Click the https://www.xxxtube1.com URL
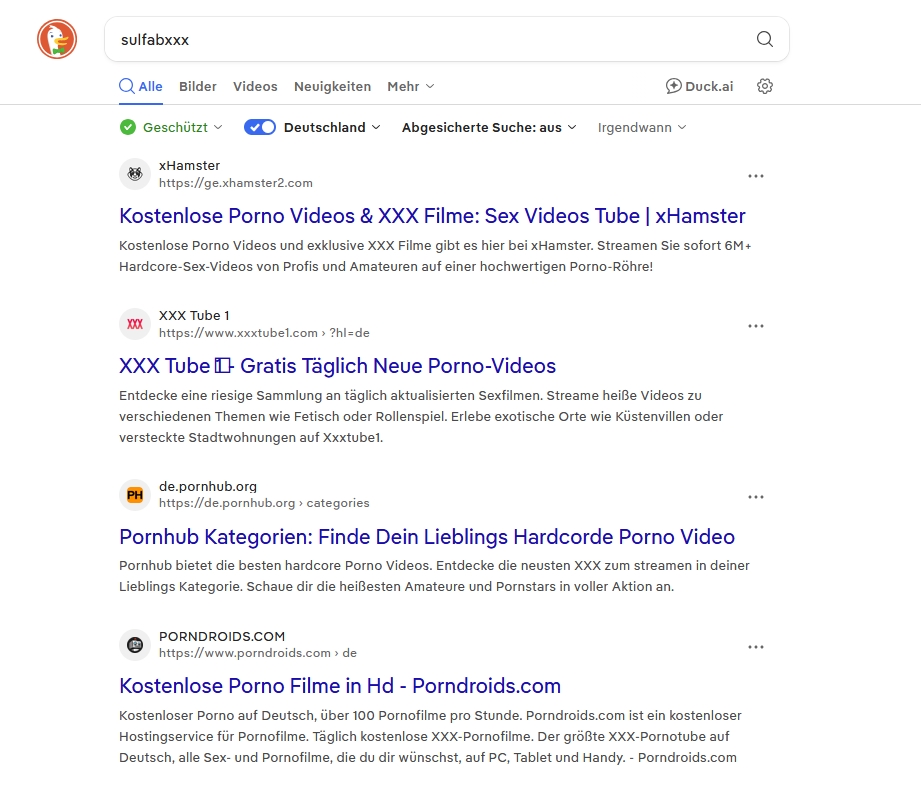Screen dimensions: 921x795 264,333
